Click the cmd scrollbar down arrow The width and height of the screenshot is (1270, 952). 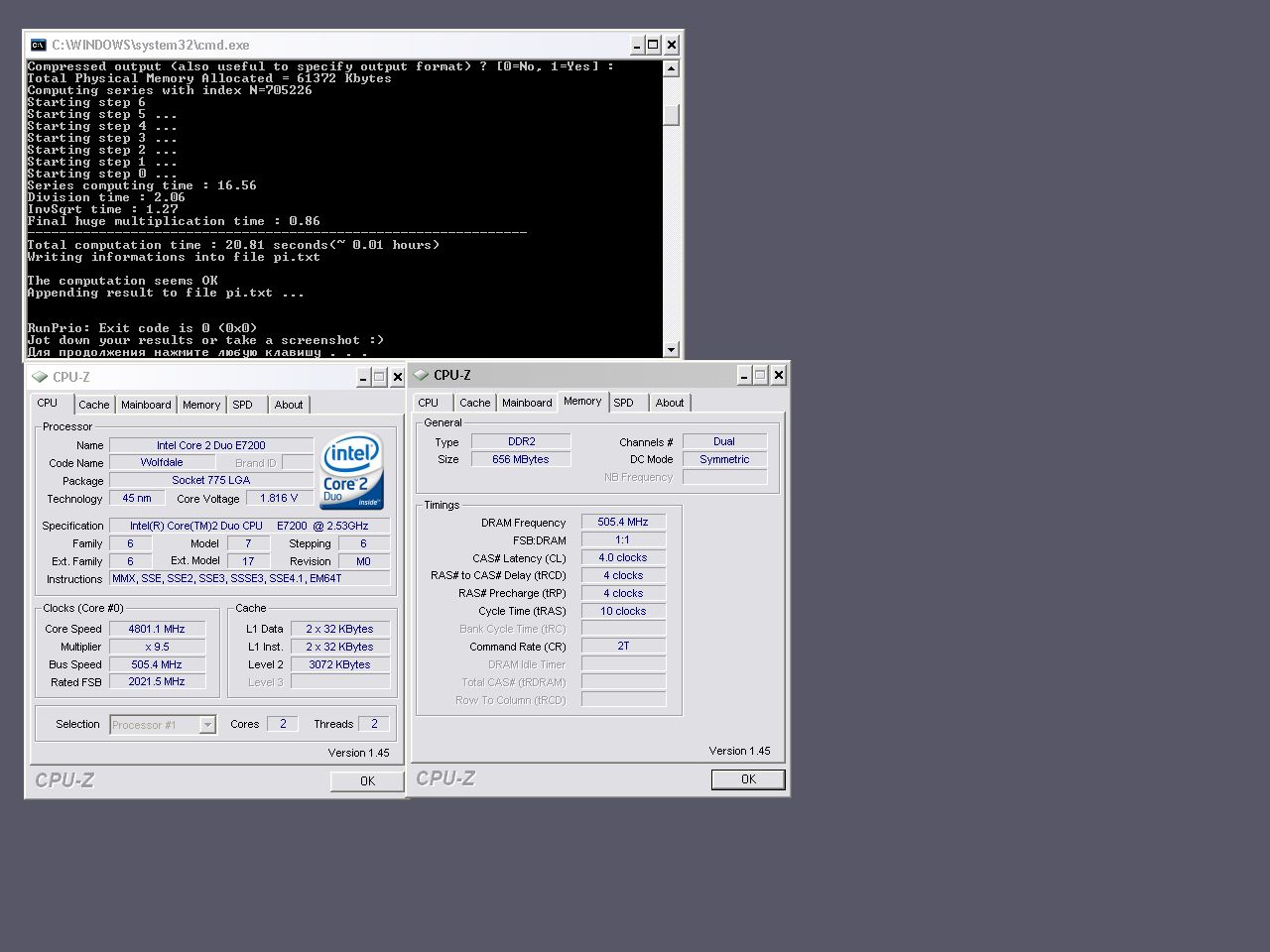pyautogui.click(x=672, y=349)
